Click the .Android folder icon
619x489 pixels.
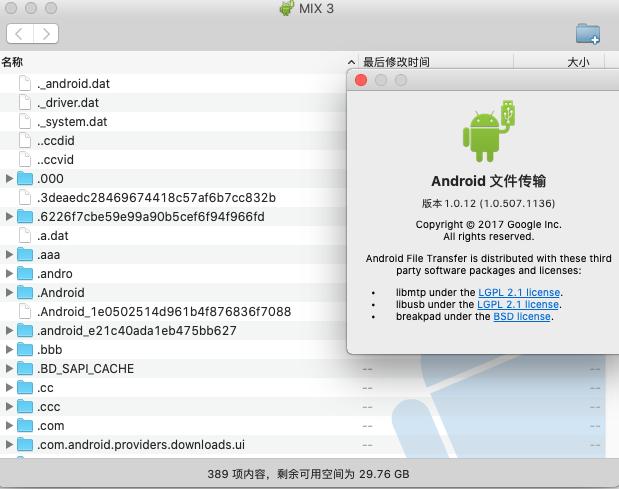[25, 292]
